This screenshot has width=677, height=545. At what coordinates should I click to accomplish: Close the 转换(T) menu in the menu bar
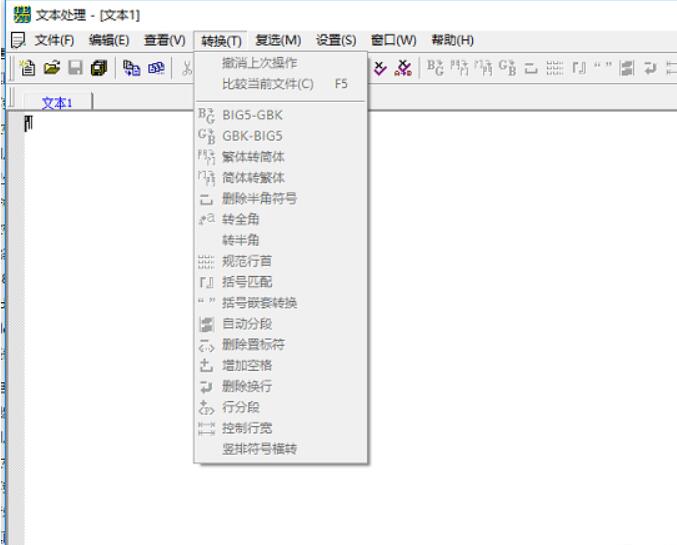221,41
